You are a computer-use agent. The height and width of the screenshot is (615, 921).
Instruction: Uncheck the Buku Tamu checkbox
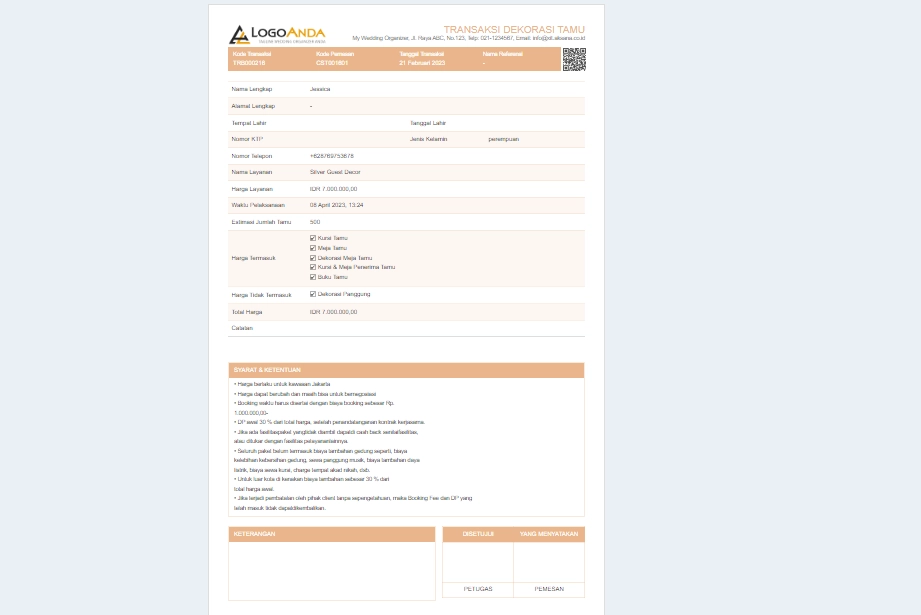(x=313, y=277)
